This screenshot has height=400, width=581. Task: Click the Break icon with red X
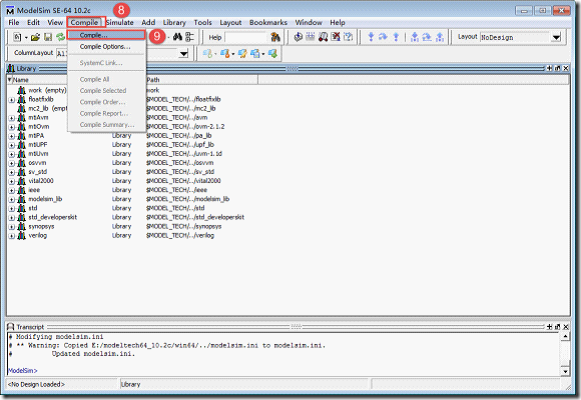[336, 37]
